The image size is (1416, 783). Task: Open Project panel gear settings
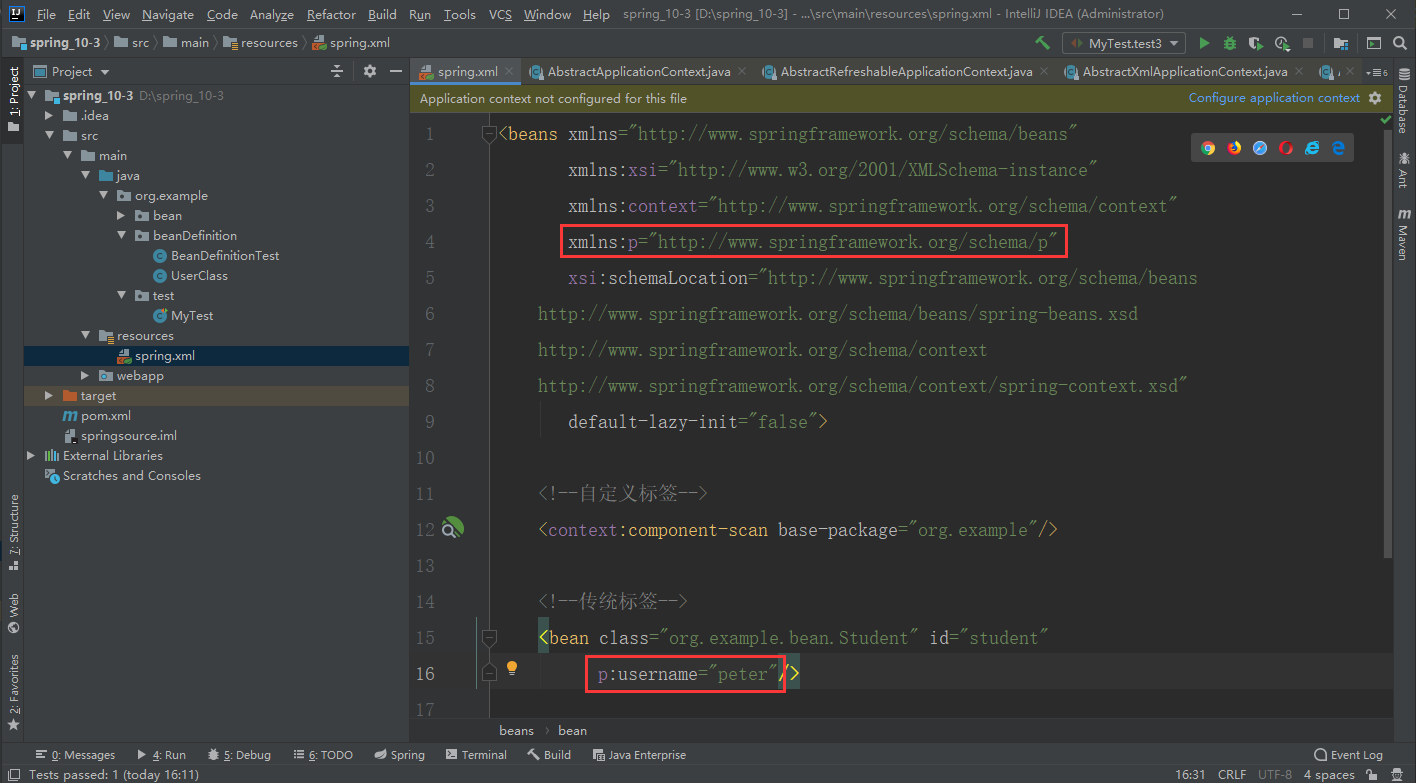click(x=370, y=71)
